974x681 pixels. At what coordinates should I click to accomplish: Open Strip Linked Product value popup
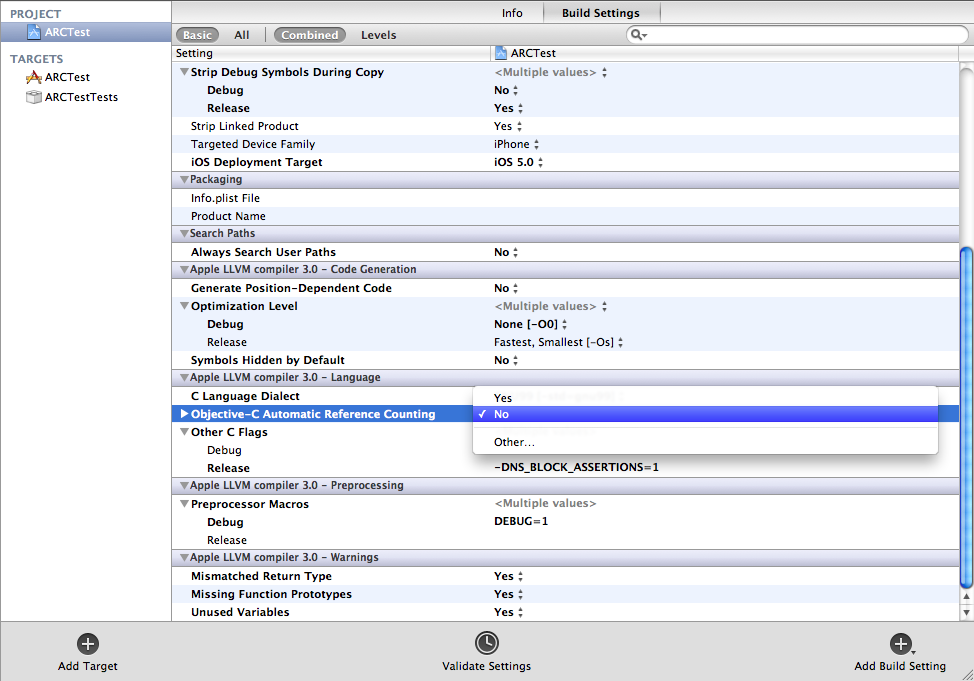(x=507, y=126)
